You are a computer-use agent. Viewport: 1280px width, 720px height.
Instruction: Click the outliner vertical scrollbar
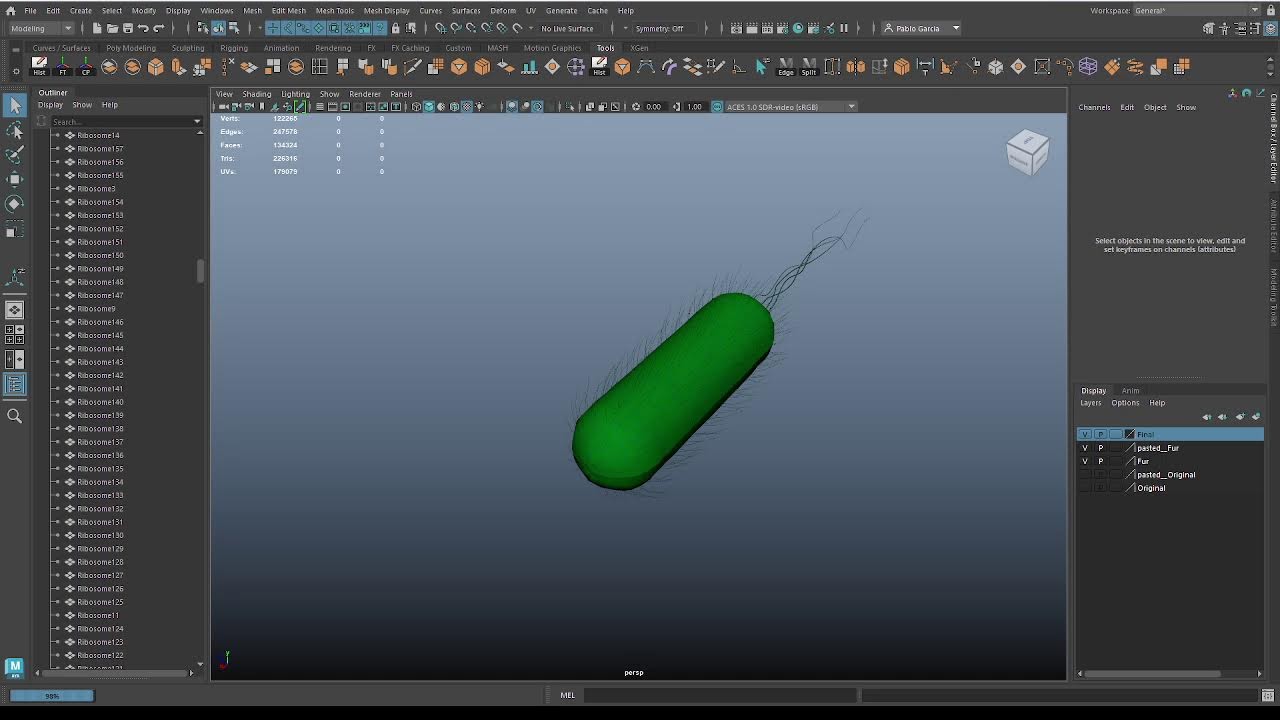point(200,270)
